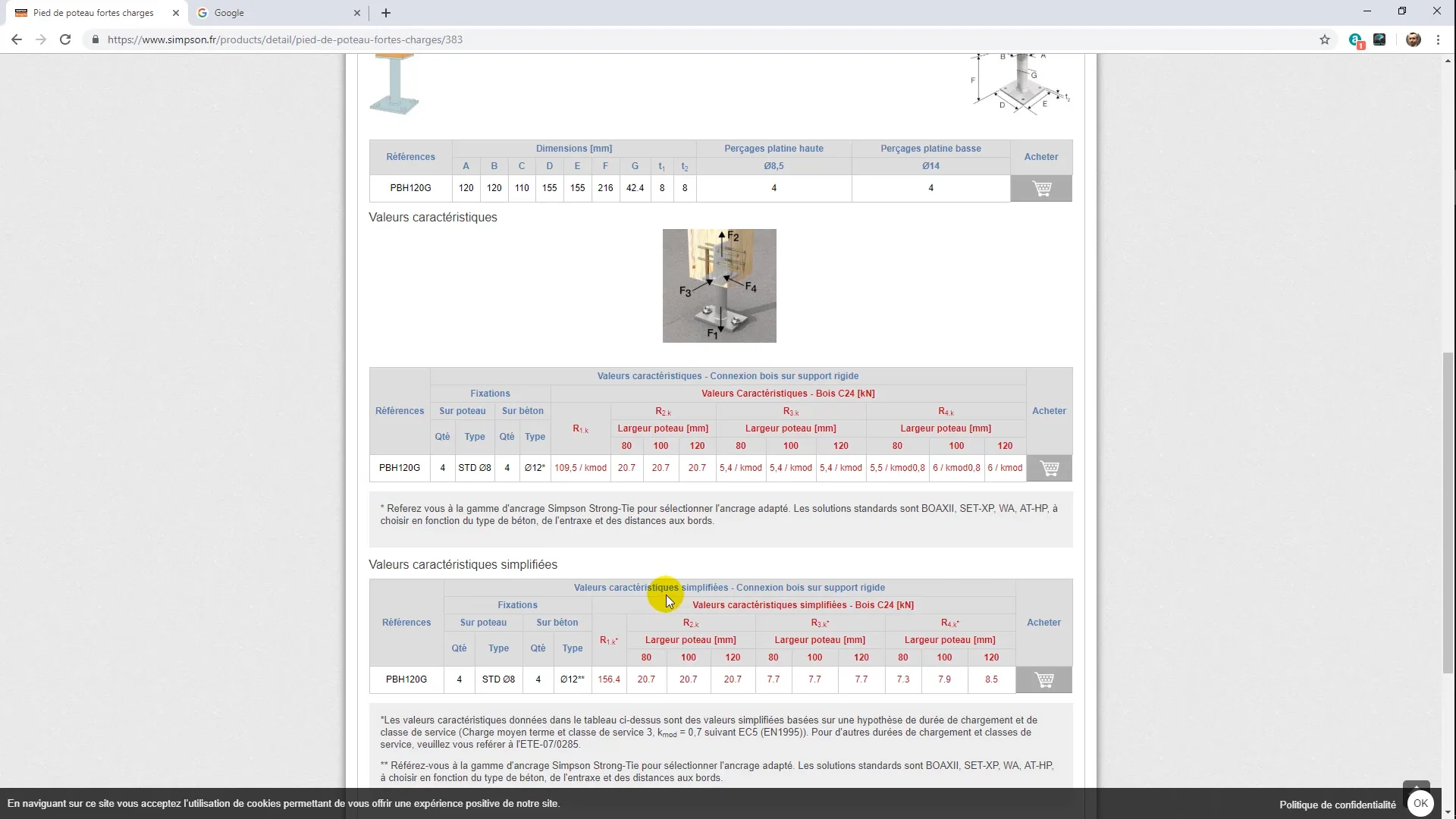
Task: Click the add to cart icon in simplified values table
Action: coord(1044,680)
